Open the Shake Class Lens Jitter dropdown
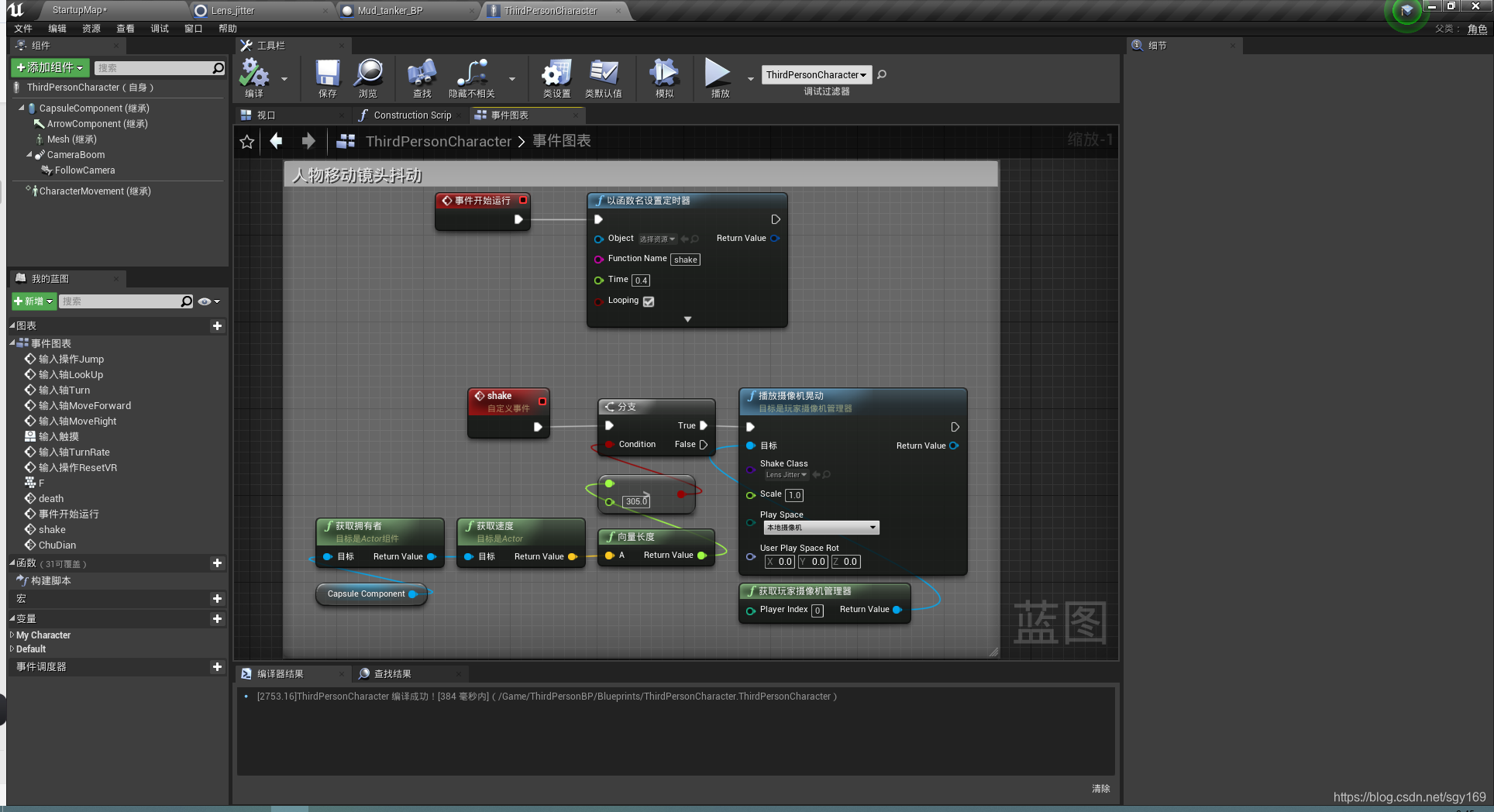This screenshot has height=812, width=1494. tap(785, 475)
